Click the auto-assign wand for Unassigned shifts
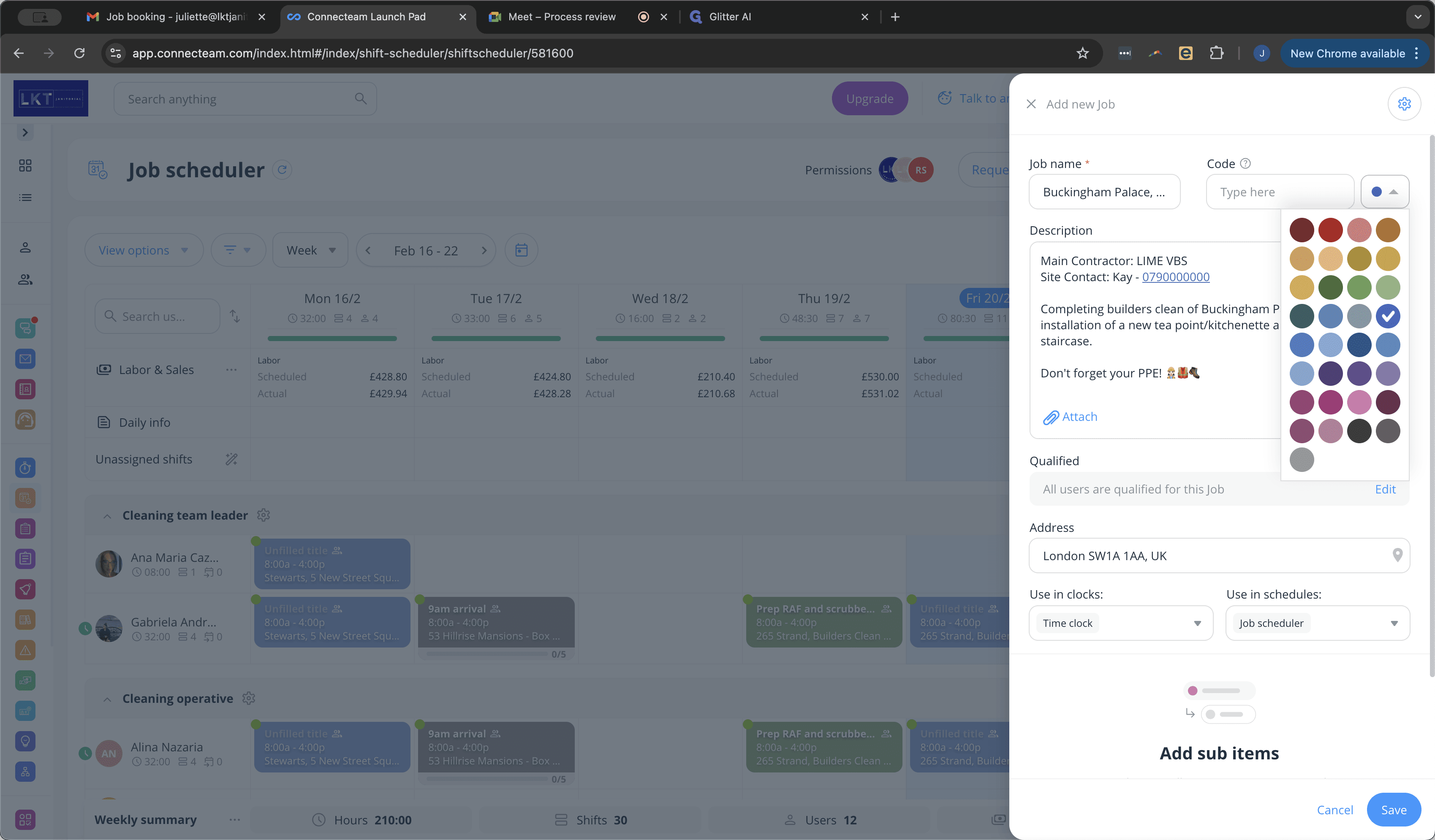 [x=231, y=459]
